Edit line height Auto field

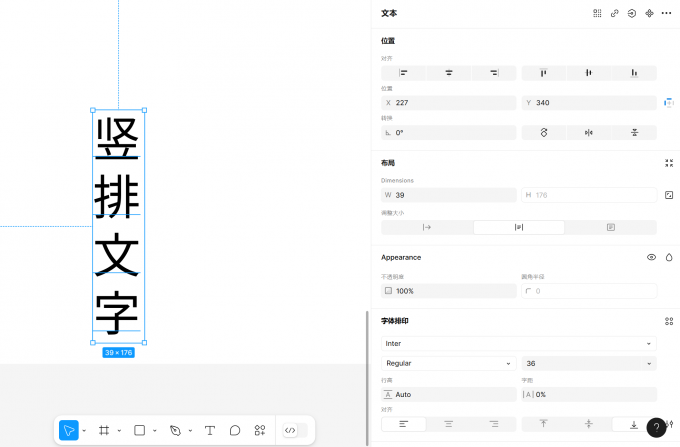coord(448,395)
